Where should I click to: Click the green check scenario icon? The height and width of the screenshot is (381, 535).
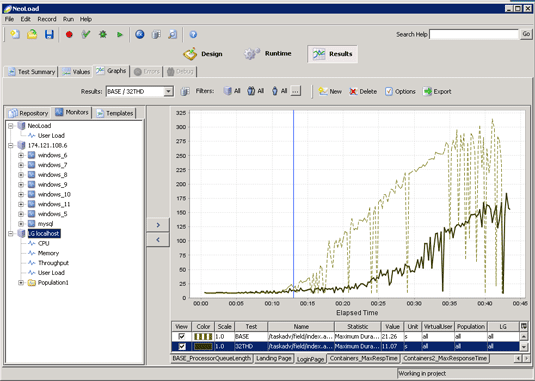coord(86,34)
